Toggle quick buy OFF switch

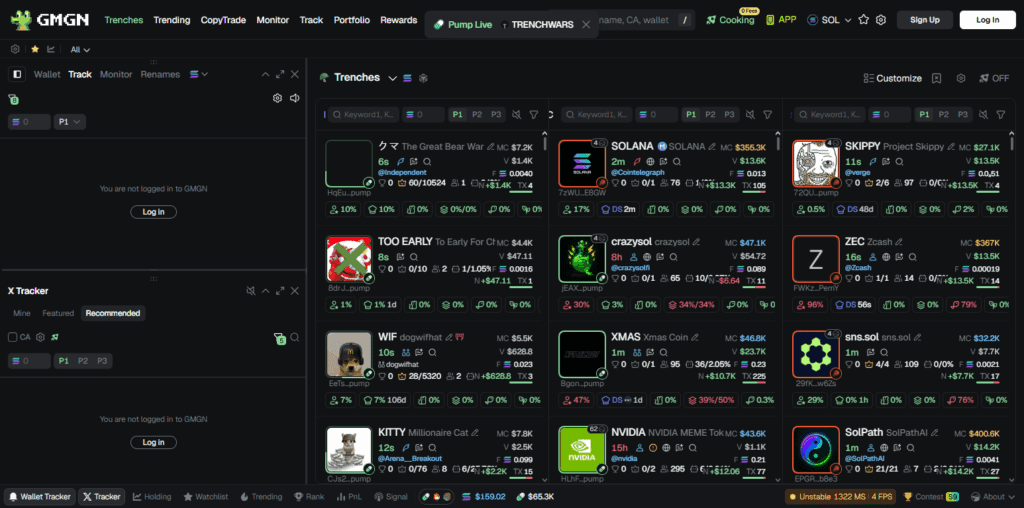click(x=994, y=78)
